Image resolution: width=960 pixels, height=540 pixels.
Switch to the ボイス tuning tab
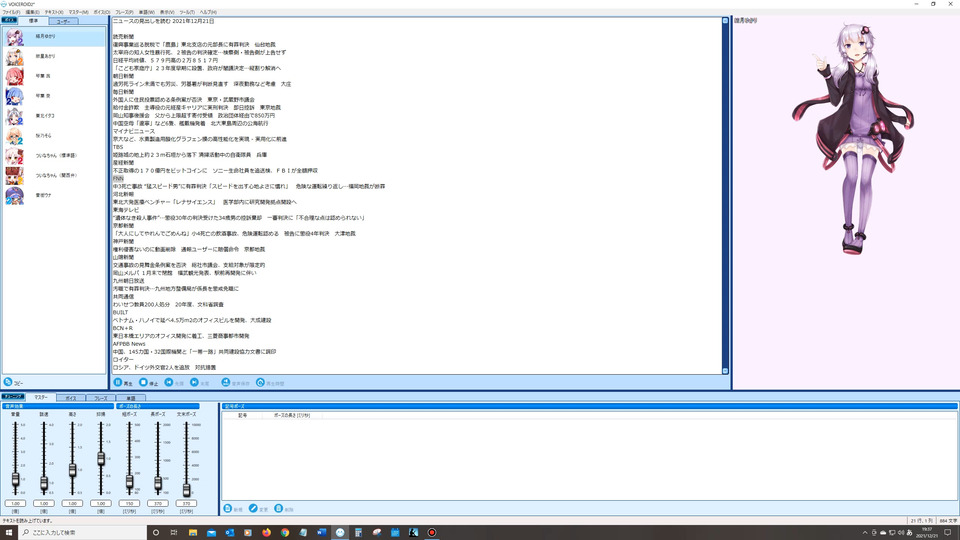71,398
